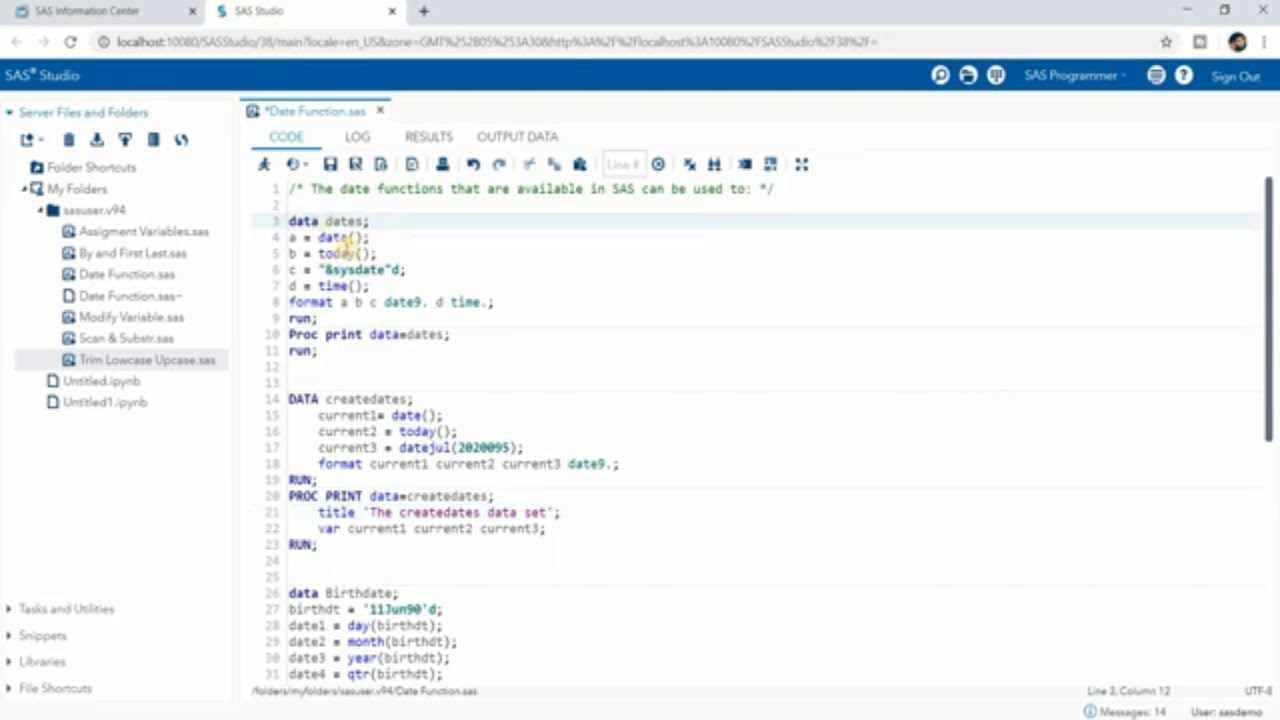
Task: Click the editor vertical scrollbar
Action: [x=1269, y=310]
